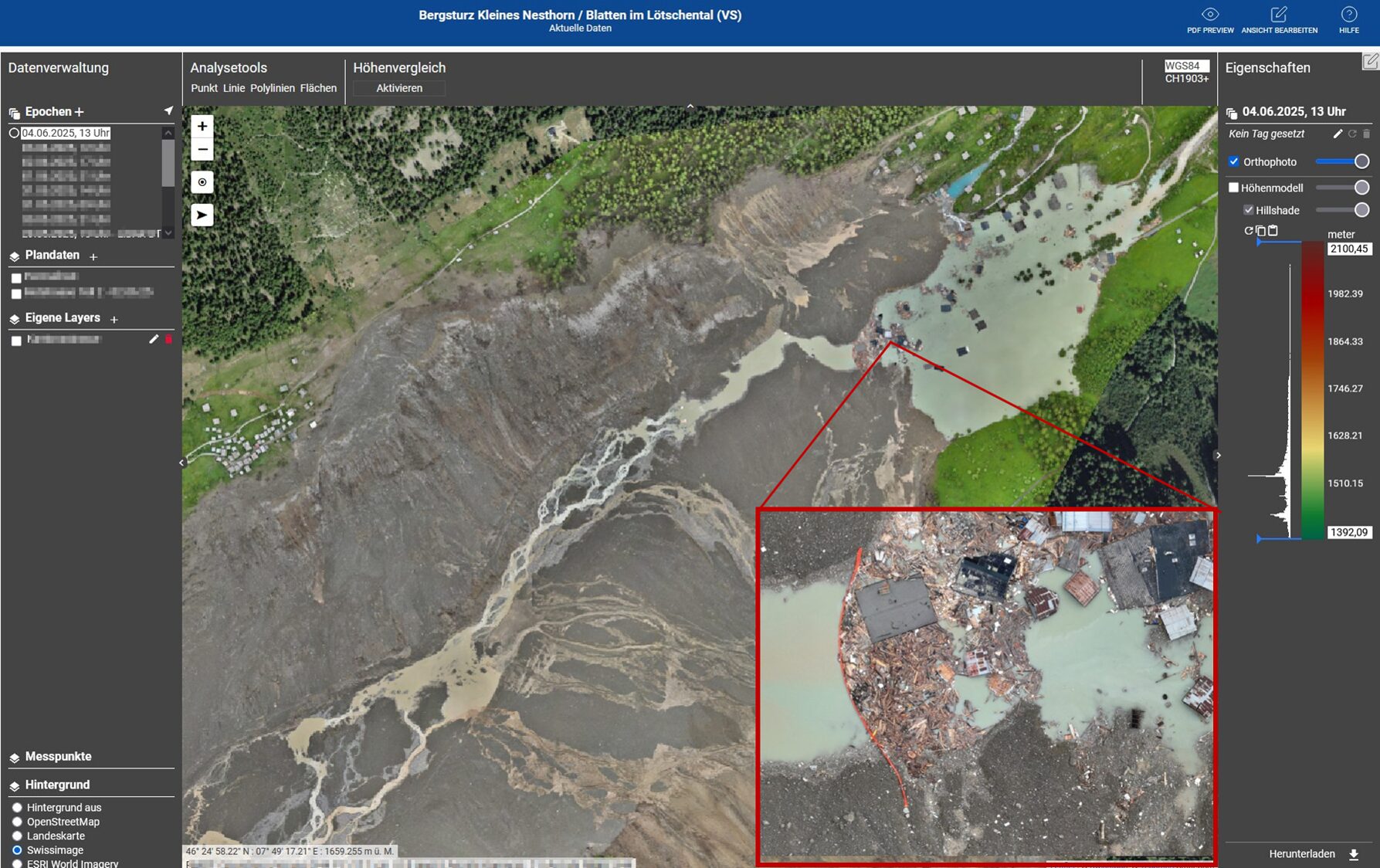Add a new Epoche with plus icon
Screen dimensions: 1380x868
[79, 112]
